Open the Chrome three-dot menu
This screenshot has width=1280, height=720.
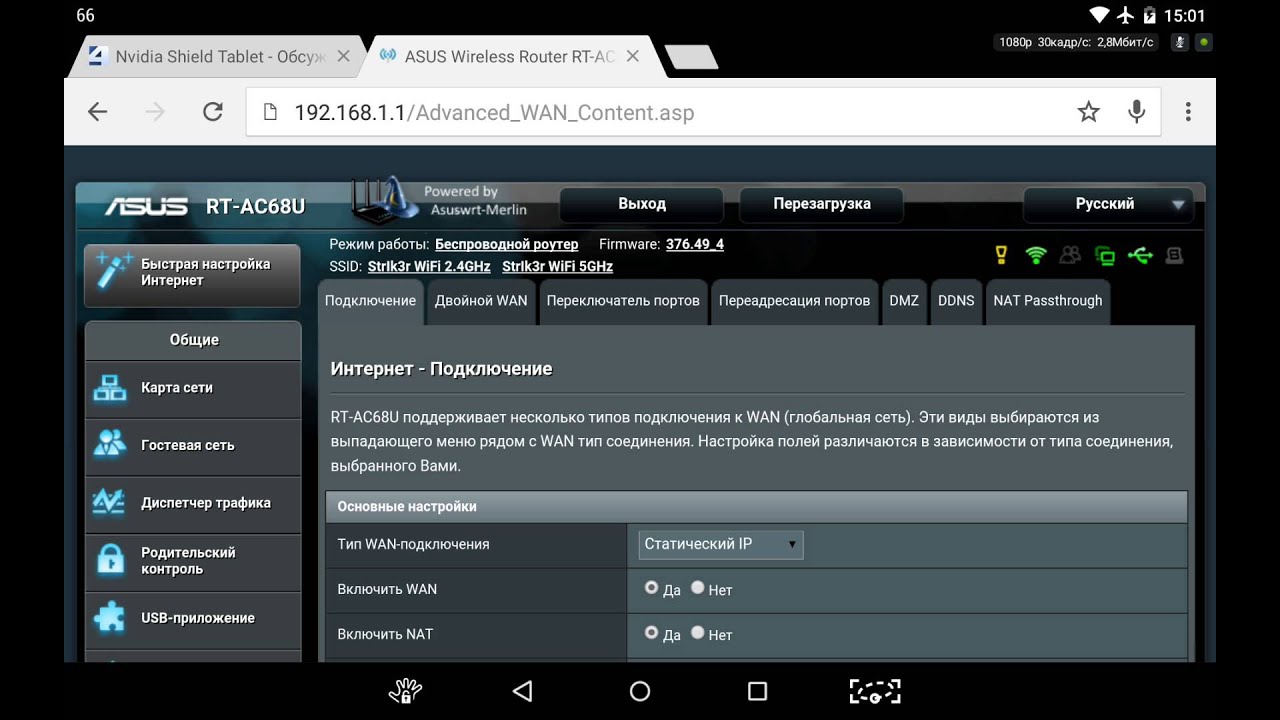coord(1188,112)
